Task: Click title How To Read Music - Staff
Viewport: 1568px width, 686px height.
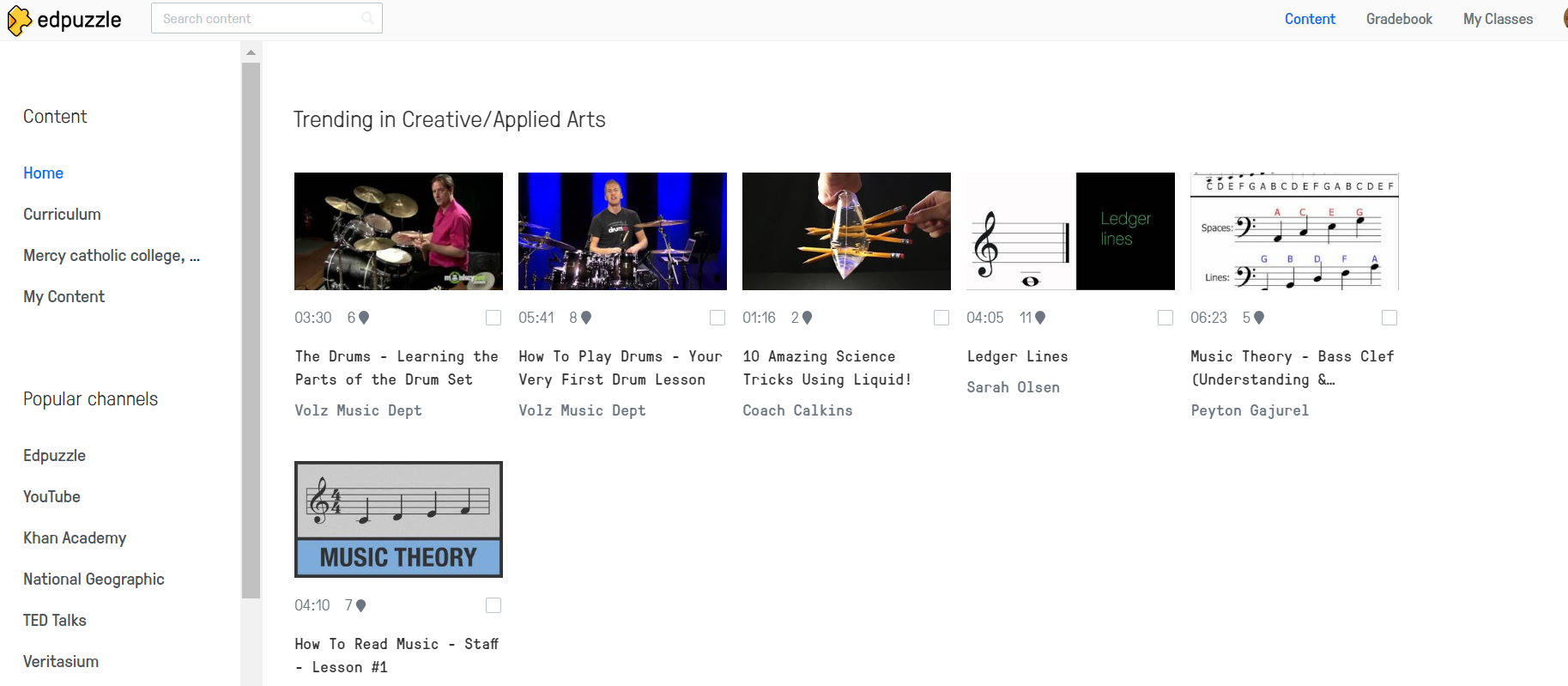Action: pos(397,655)
